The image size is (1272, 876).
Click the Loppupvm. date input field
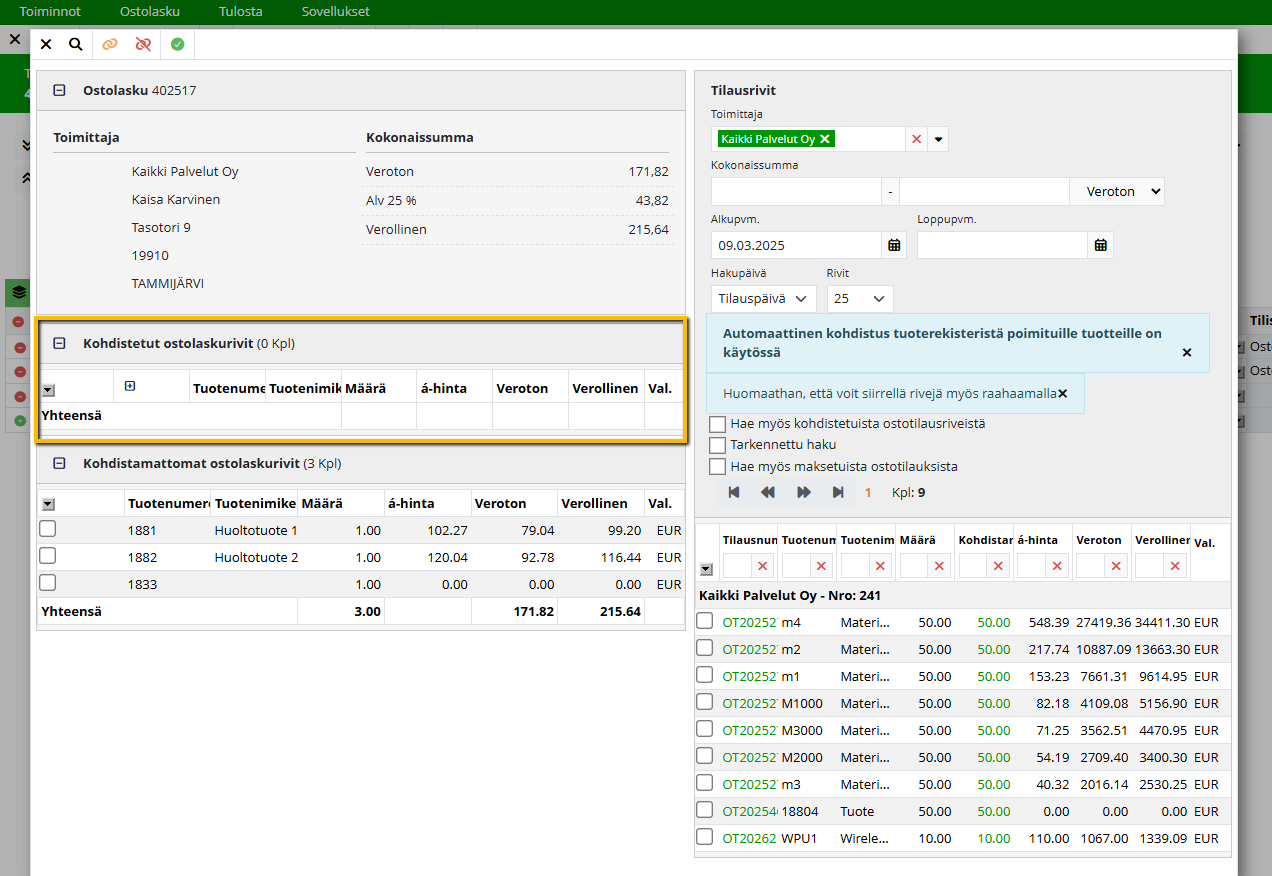[x=1001, y=245]
